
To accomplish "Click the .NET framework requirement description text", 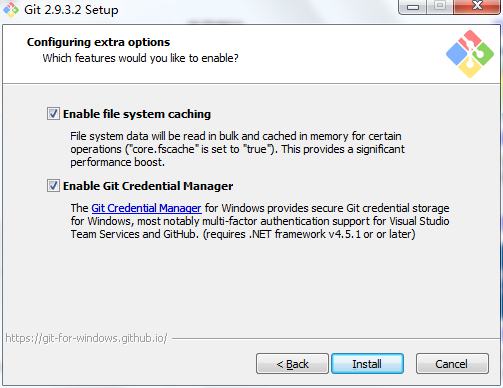I will [260, 221].
